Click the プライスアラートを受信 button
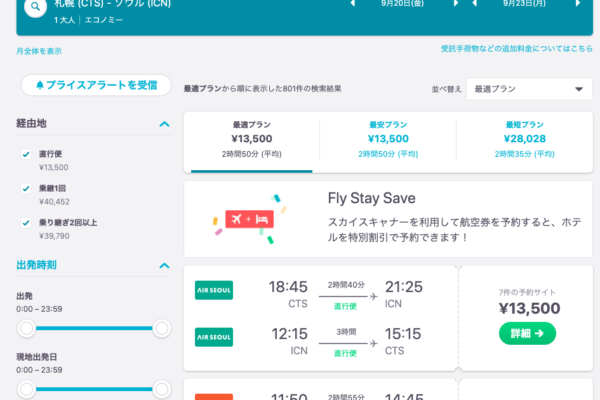The width and height of the screenshot is (600, 400). 96,85
